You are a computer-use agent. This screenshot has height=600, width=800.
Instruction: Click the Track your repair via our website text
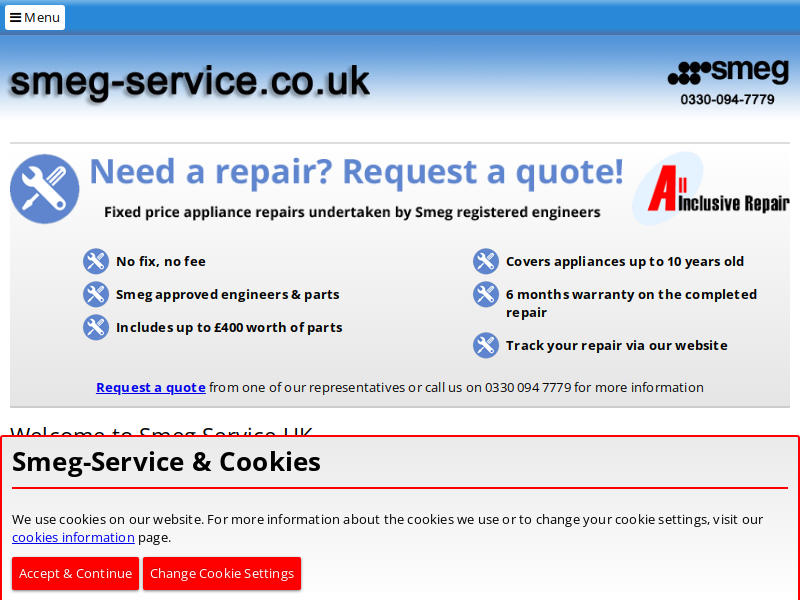pos(616,345)
